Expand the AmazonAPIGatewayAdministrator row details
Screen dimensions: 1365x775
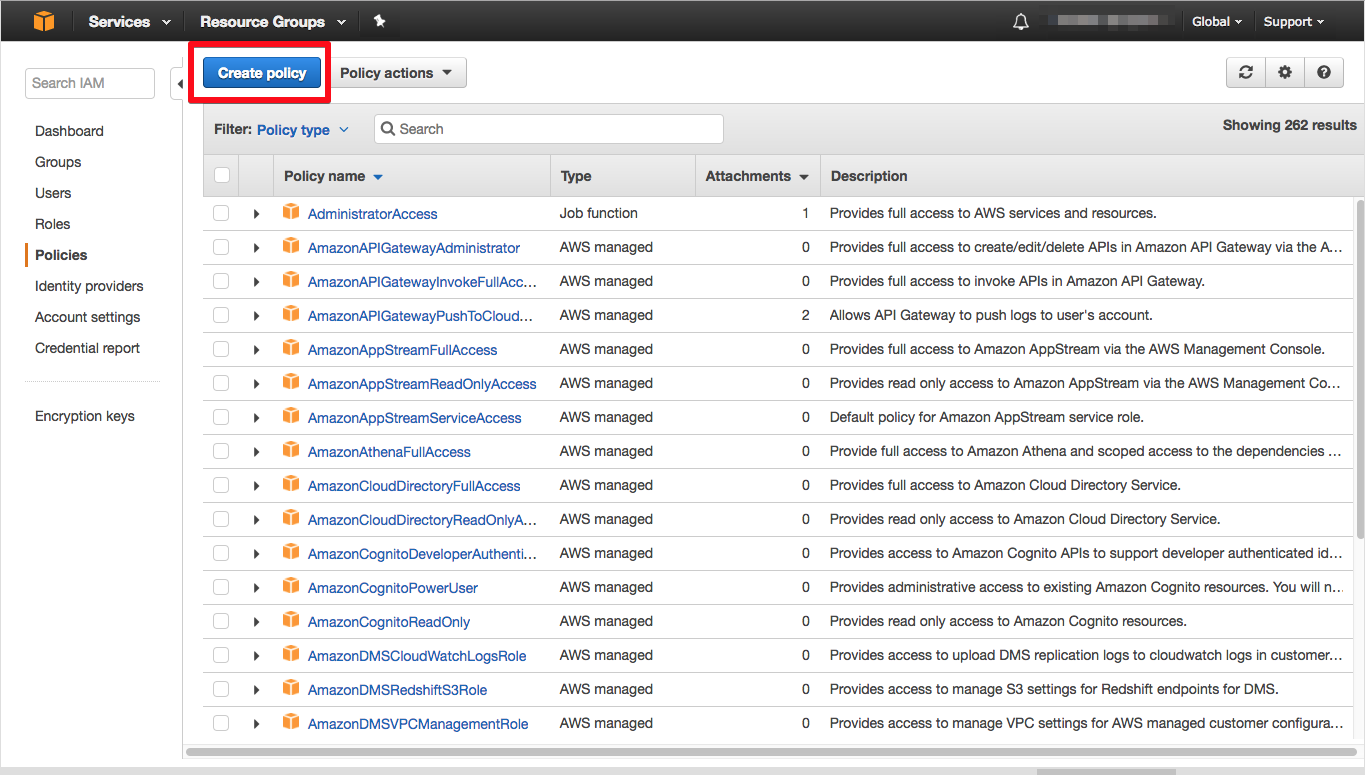[x=256, y=248]
